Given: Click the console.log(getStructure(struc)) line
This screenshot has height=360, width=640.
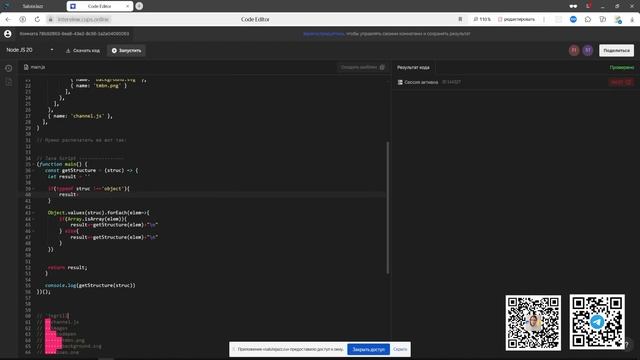Looking at the screenshot, I should (x=90, y=285).
